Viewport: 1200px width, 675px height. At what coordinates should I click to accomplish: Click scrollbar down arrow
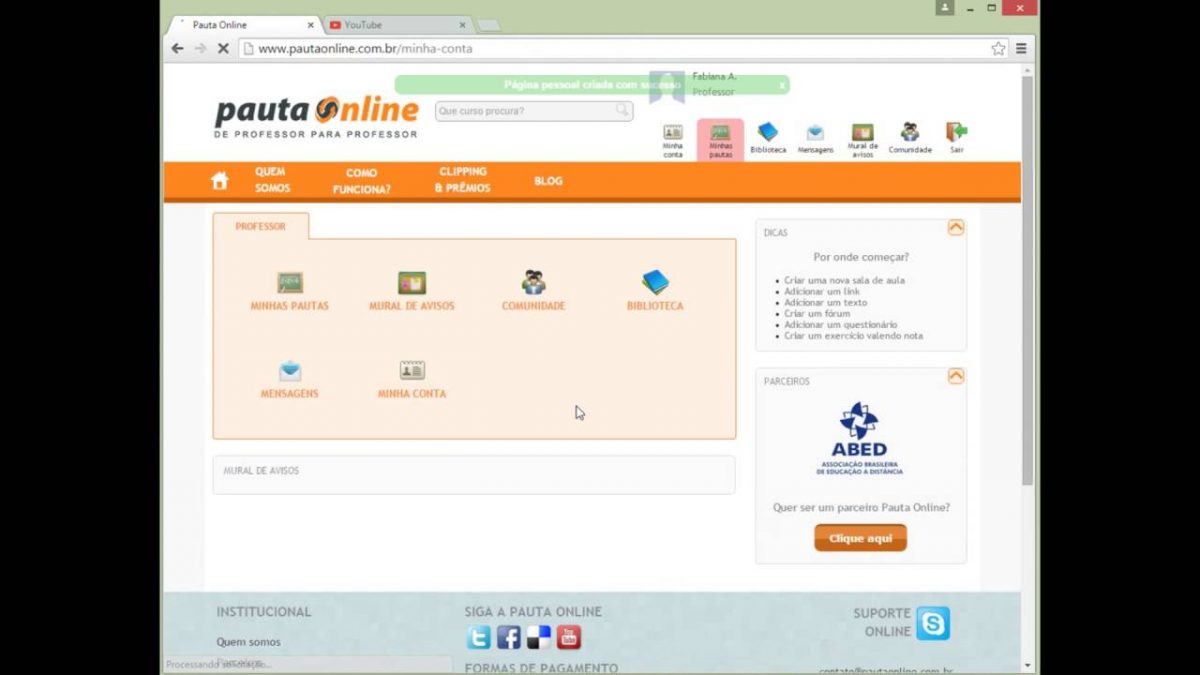1027,666
